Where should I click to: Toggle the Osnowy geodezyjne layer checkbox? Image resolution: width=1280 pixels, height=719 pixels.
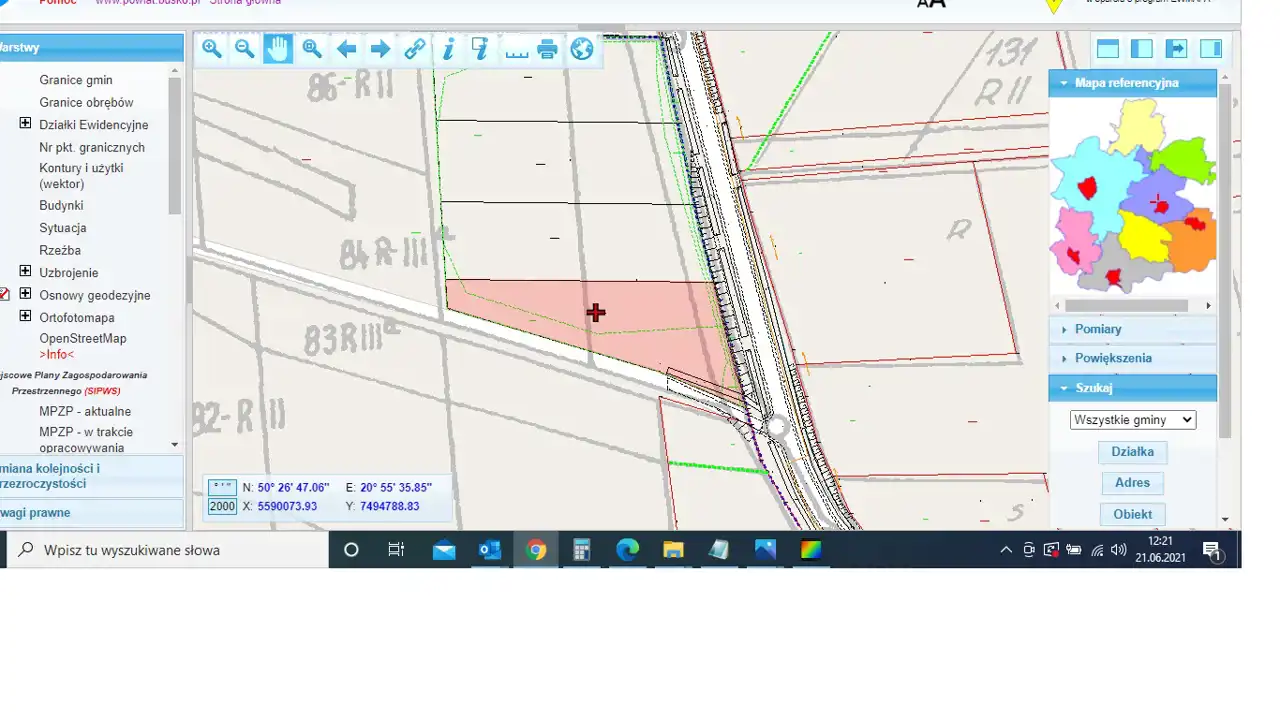pyautogui.click(x=4, y=295)
